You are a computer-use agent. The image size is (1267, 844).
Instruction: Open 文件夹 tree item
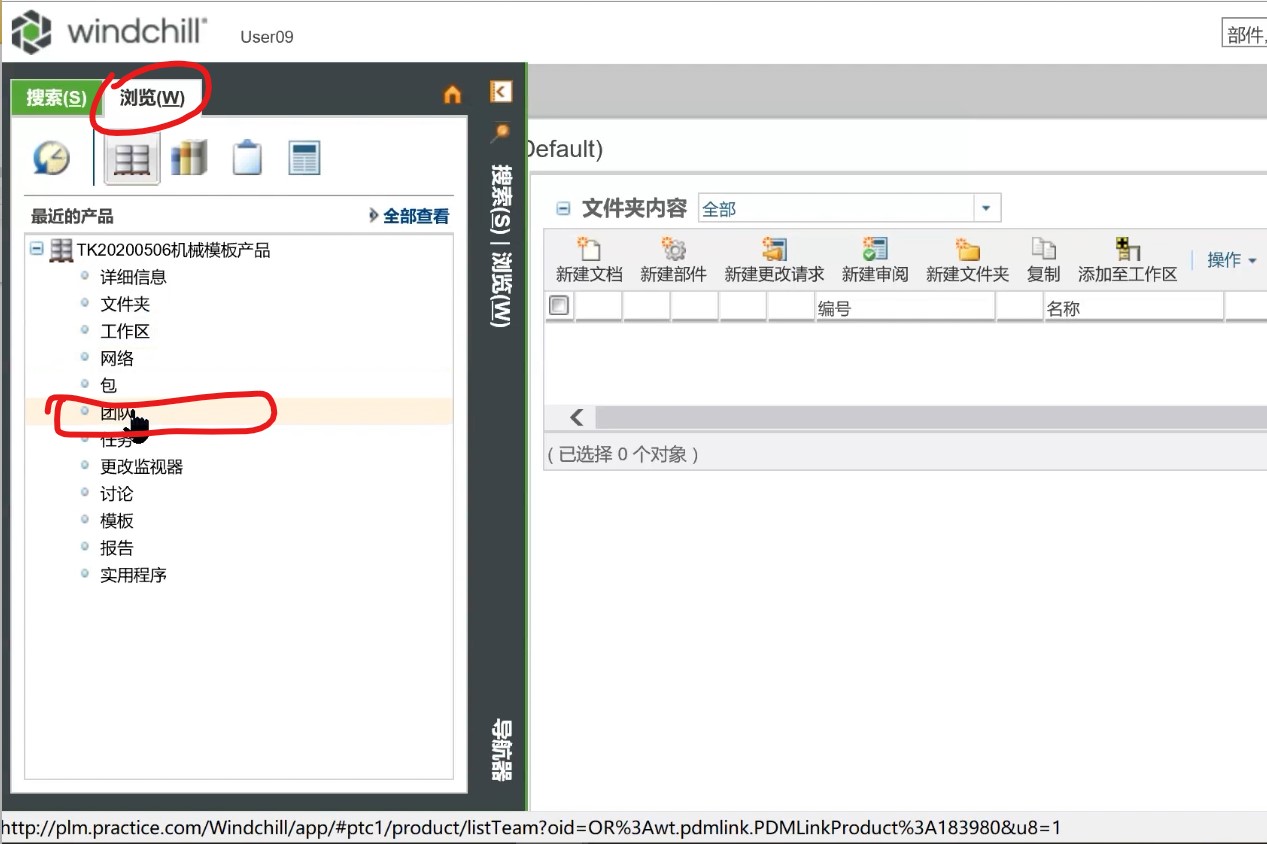click(x=125, y=304)
